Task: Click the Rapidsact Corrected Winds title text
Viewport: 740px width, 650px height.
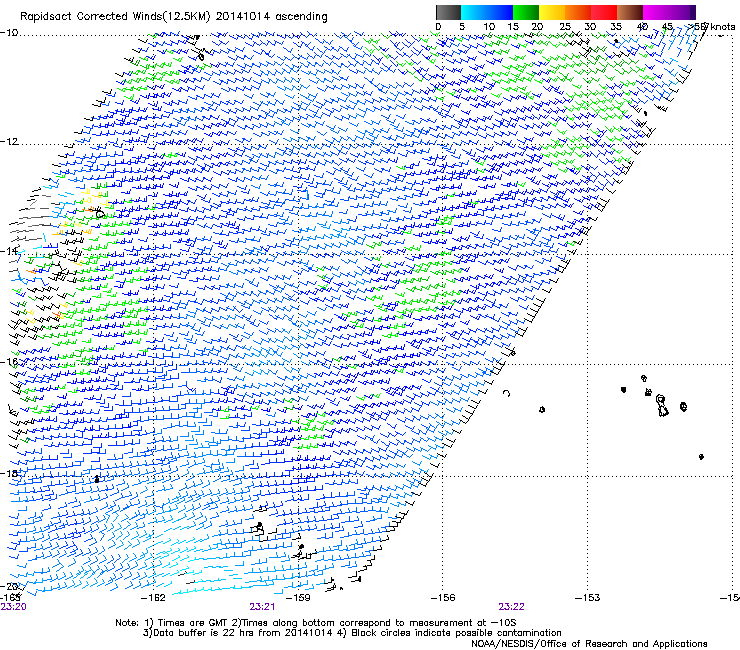Action: click(x=173, y=17)
